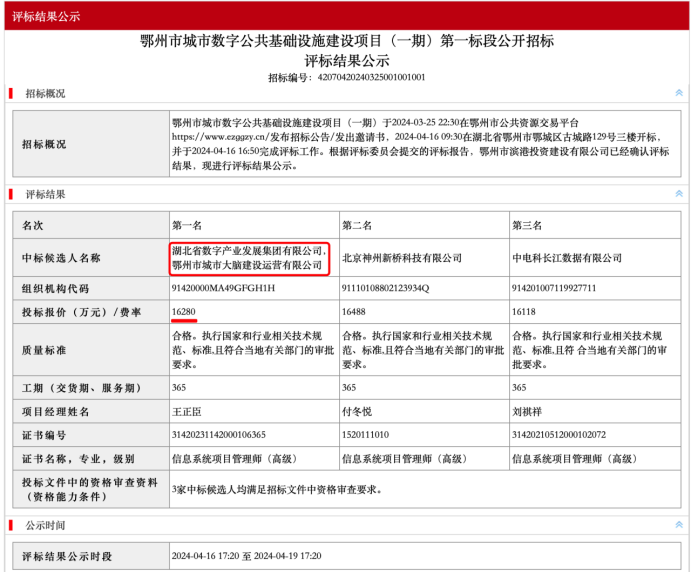Collapse the 评标结果 section chevron
This screenshot has height=572, width=692.
pyautogui.click(x=679, y=194)
